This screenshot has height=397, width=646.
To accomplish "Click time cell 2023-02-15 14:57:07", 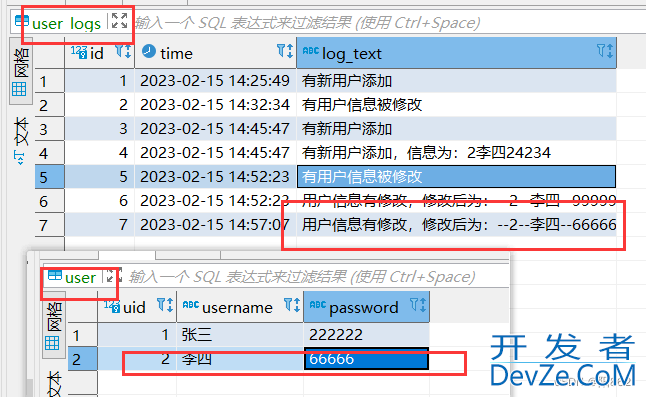I will 215,225.
